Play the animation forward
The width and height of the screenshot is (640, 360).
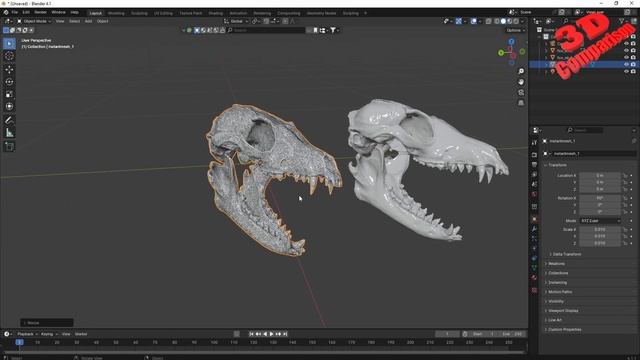(x=271, y=334)
